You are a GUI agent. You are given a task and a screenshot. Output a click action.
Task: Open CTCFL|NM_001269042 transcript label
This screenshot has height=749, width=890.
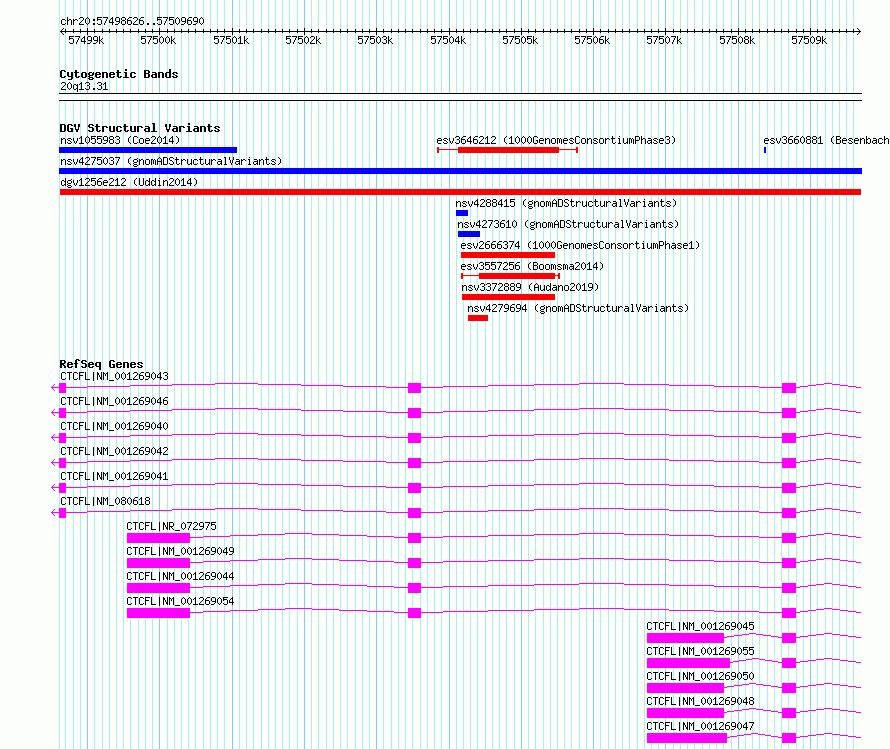pyautogui.click(x=114, y=451)
